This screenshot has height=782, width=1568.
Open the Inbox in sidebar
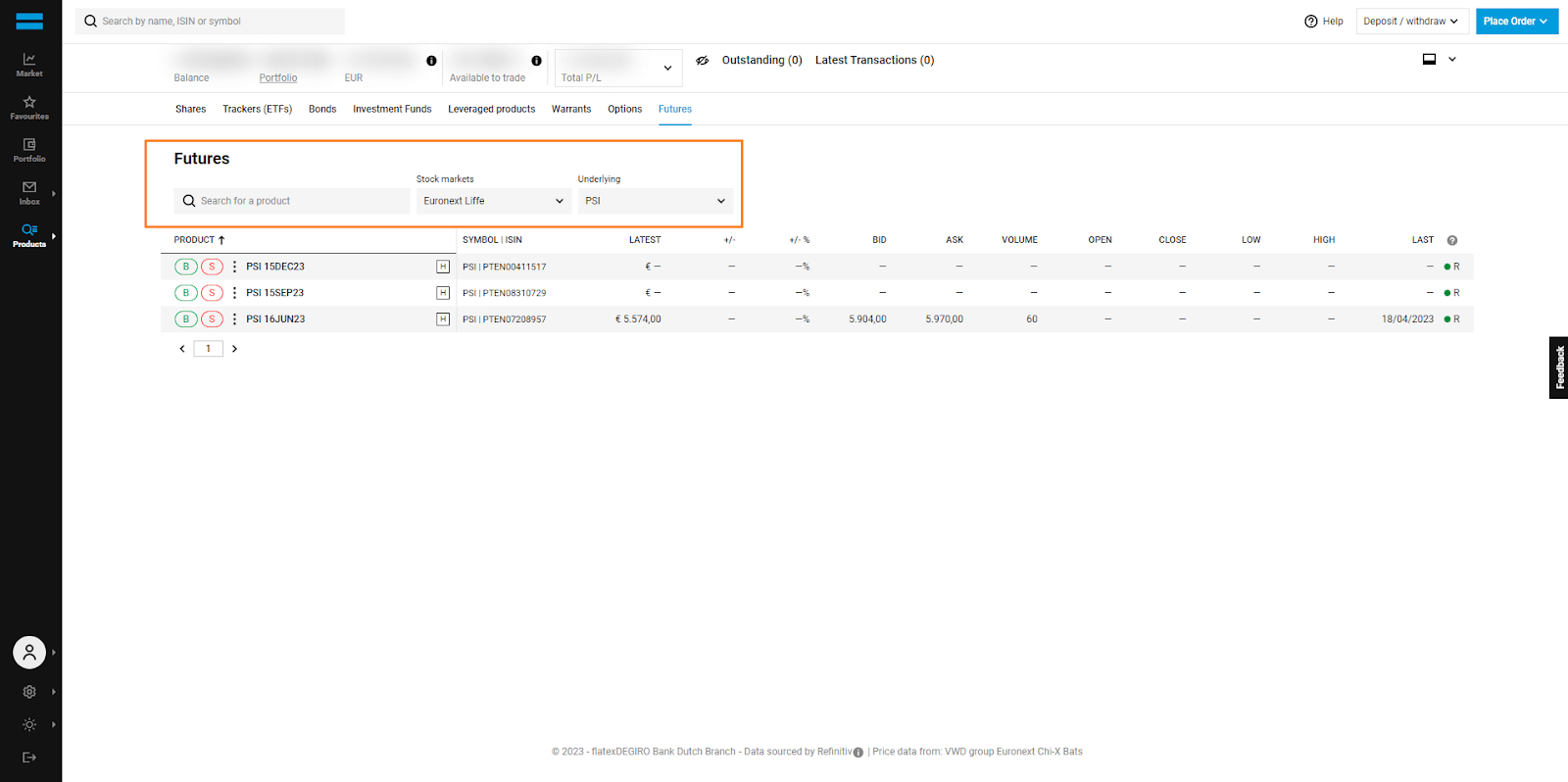(x=29, y=193)
